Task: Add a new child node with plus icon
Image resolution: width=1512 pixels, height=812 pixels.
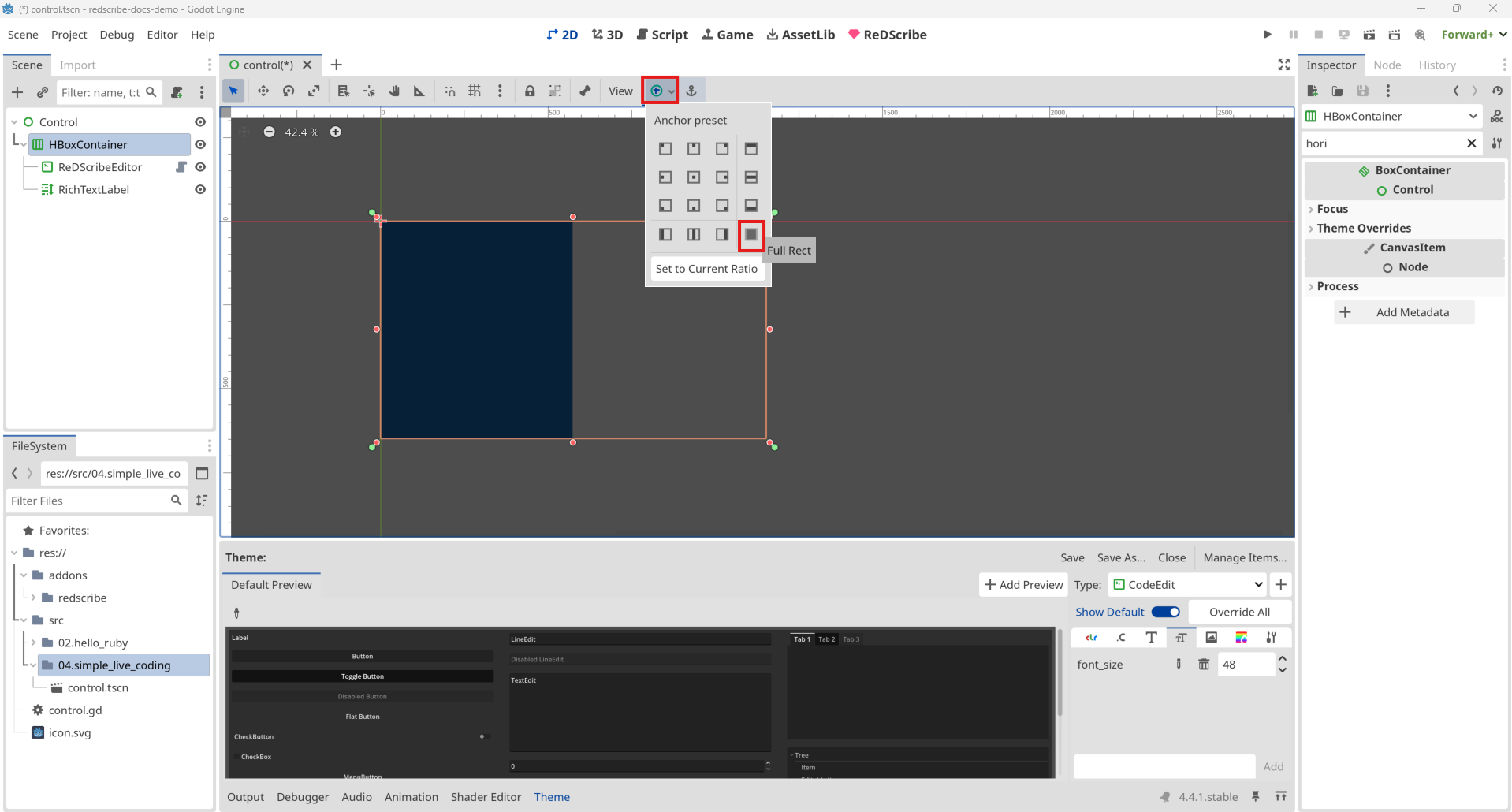Action: (x=17, y=92)
